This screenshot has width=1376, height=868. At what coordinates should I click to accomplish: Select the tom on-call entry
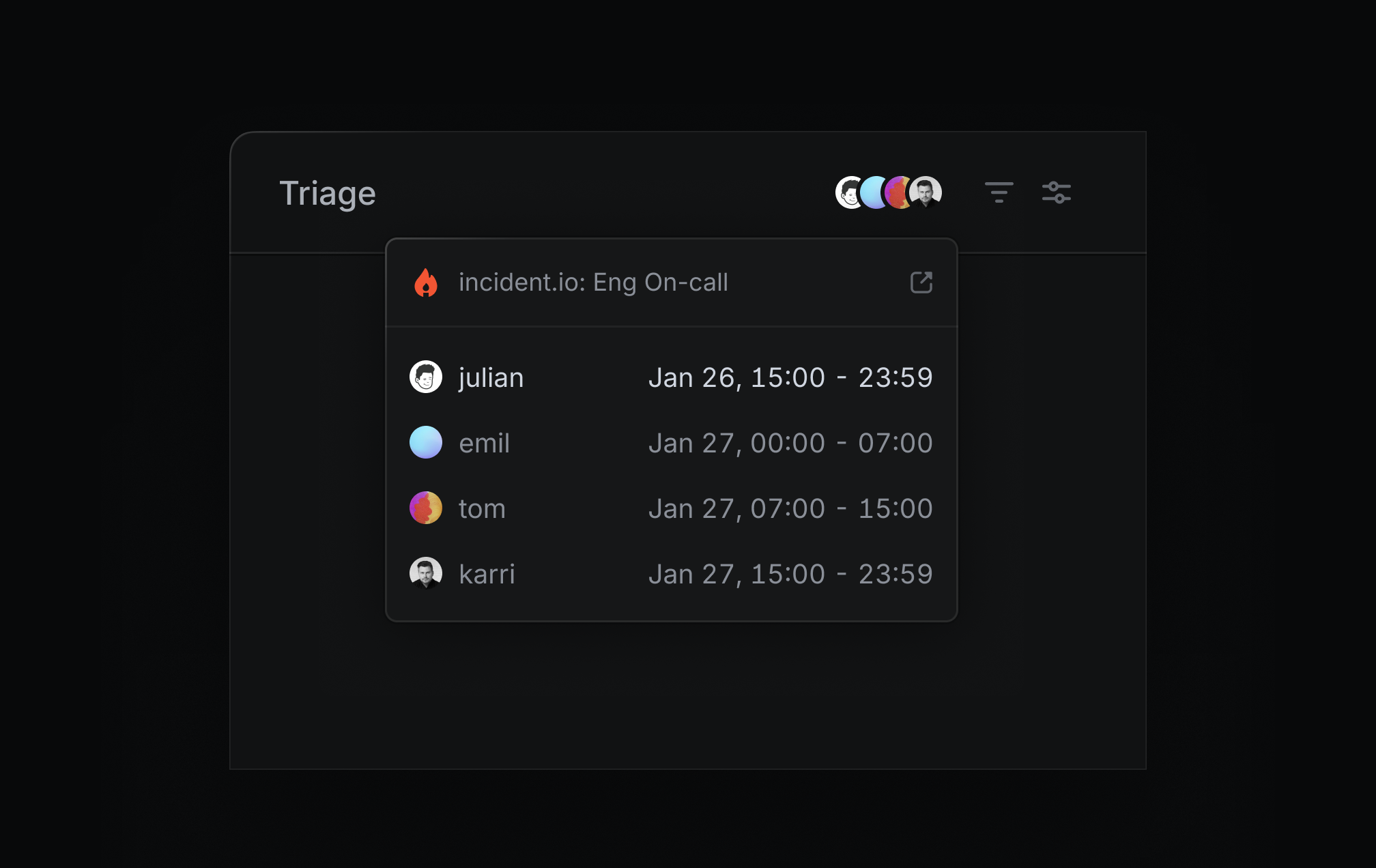pos(482,508)
